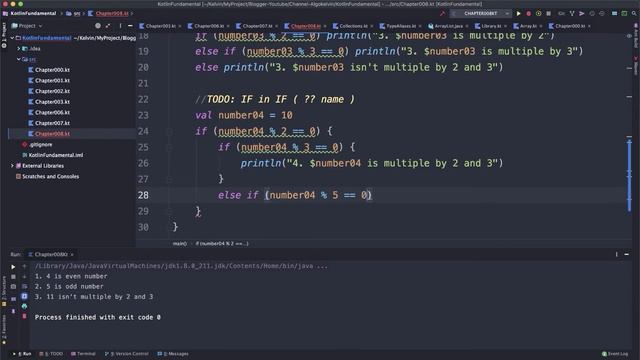Click the scroll up arrow in Run panel

tap(24, 267)
